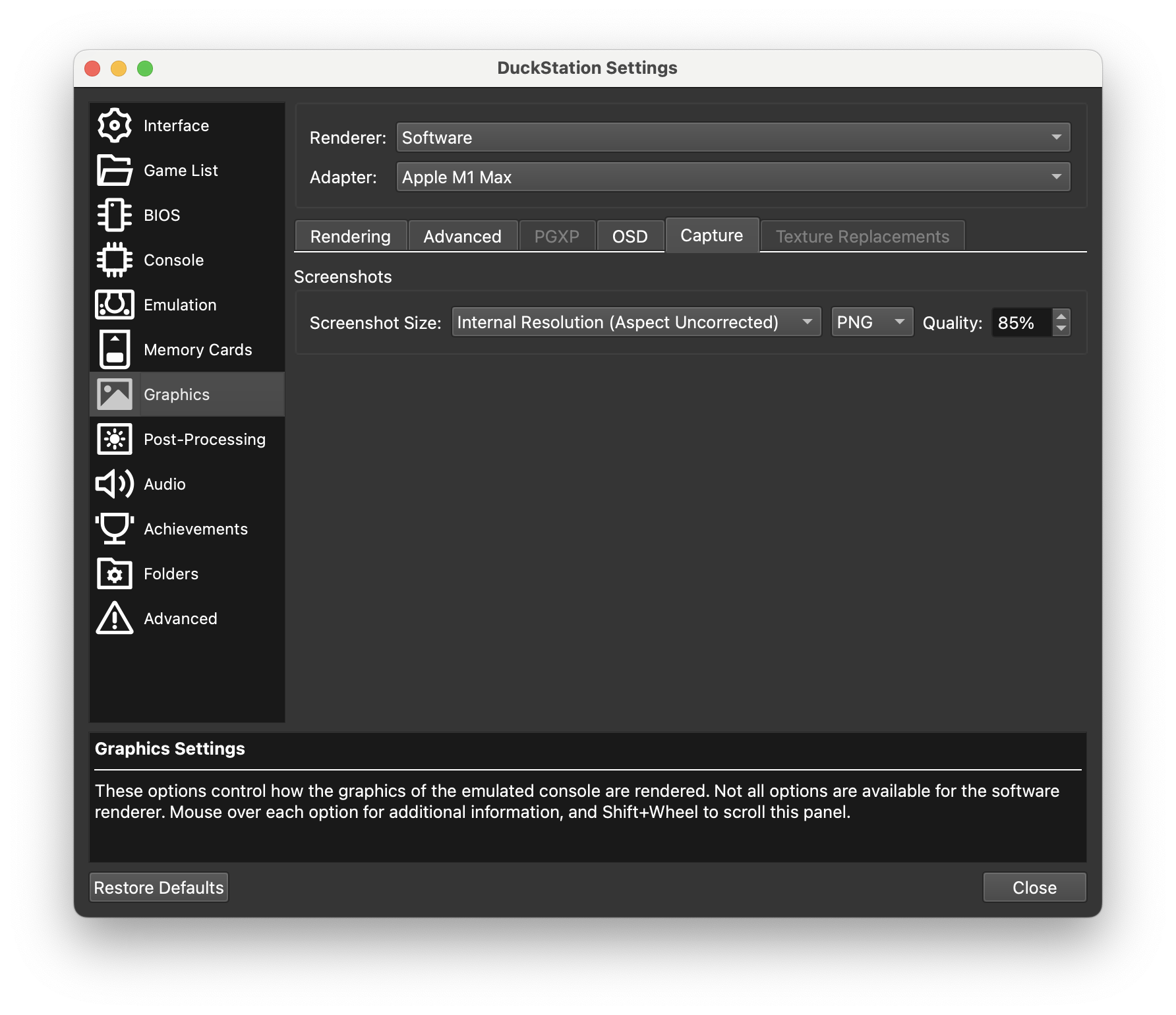
Task: Open the Achievements trophy icon
Action: pyautogui.click(x=115, y=529)
